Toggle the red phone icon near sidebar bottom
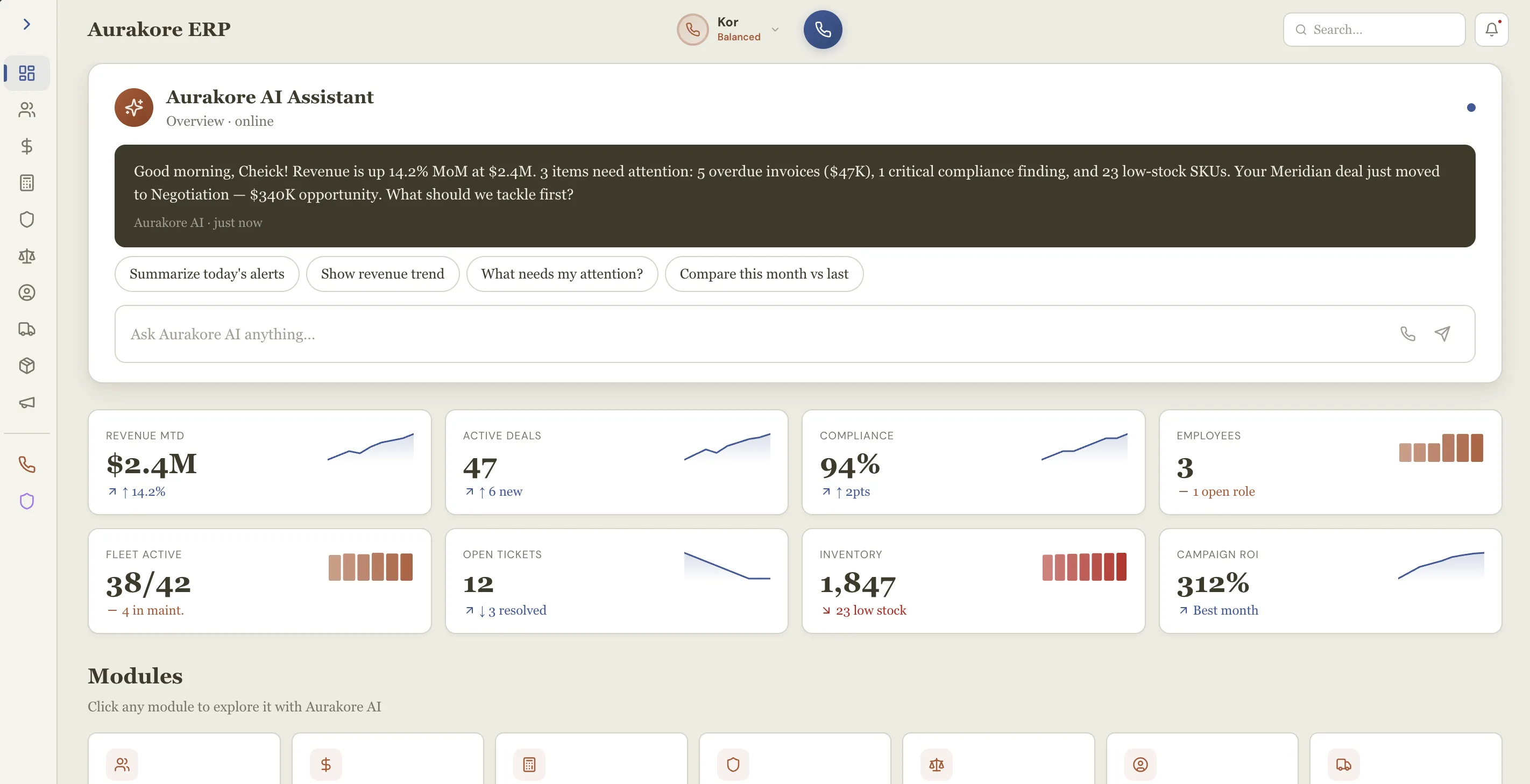 point(26,465)
